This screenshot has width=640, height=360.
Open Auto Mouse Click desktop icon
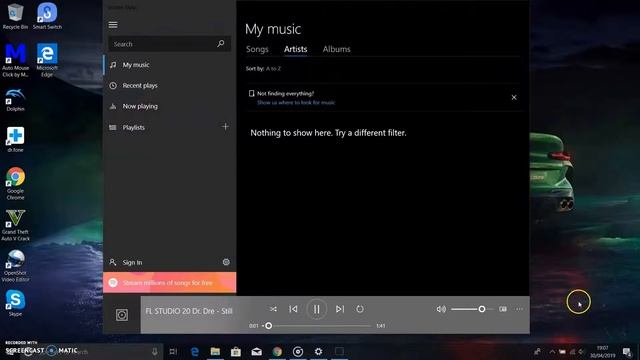point(16,60)
